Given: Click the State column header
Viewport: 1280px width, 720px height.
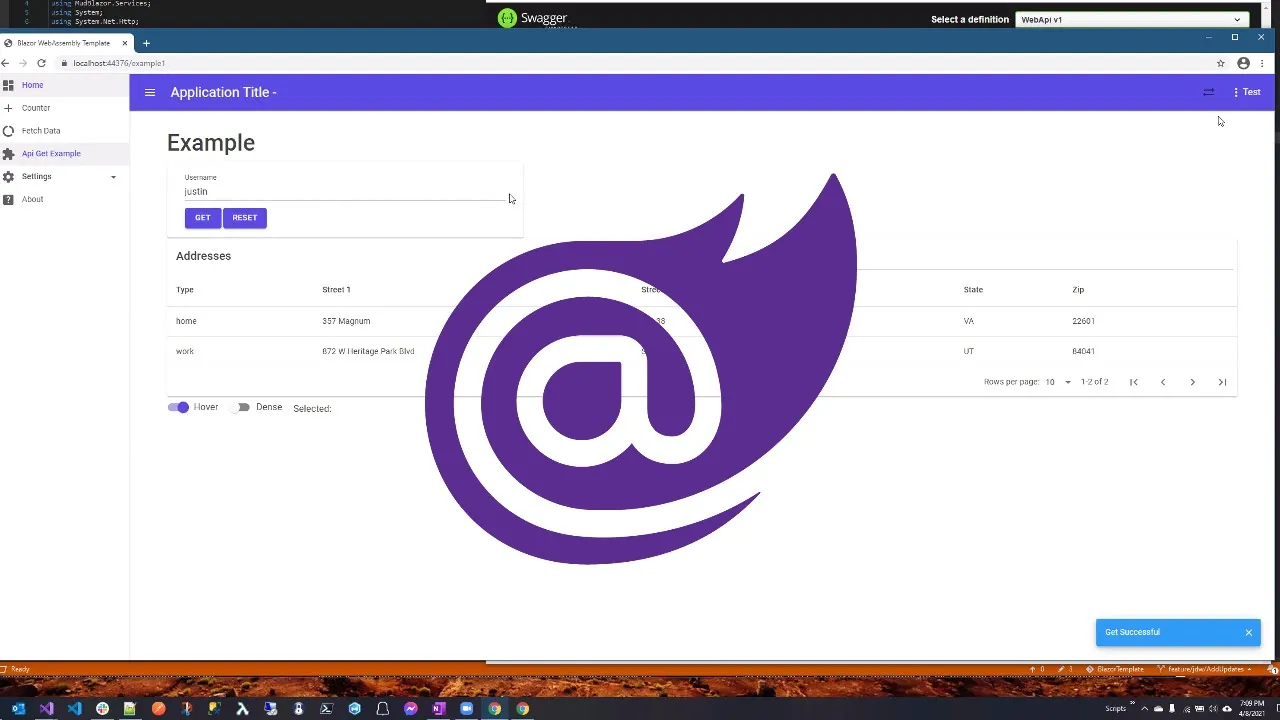Looking at the screenshot, I should coord(973,290).
